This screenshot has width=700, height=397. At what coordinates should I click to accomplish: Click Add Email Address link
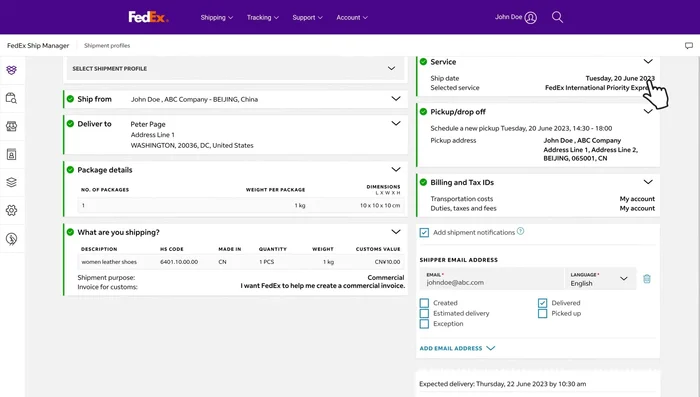[457, 348]
